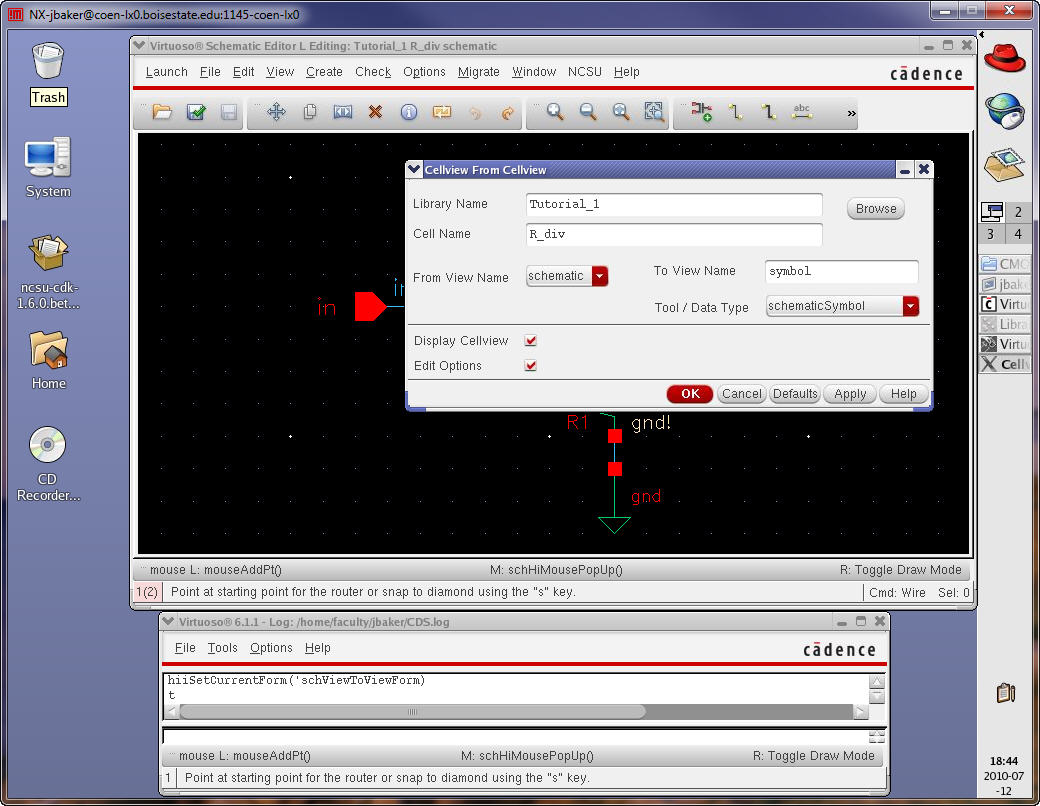Click the Zoom Out magnifier icon

point(588,113)
